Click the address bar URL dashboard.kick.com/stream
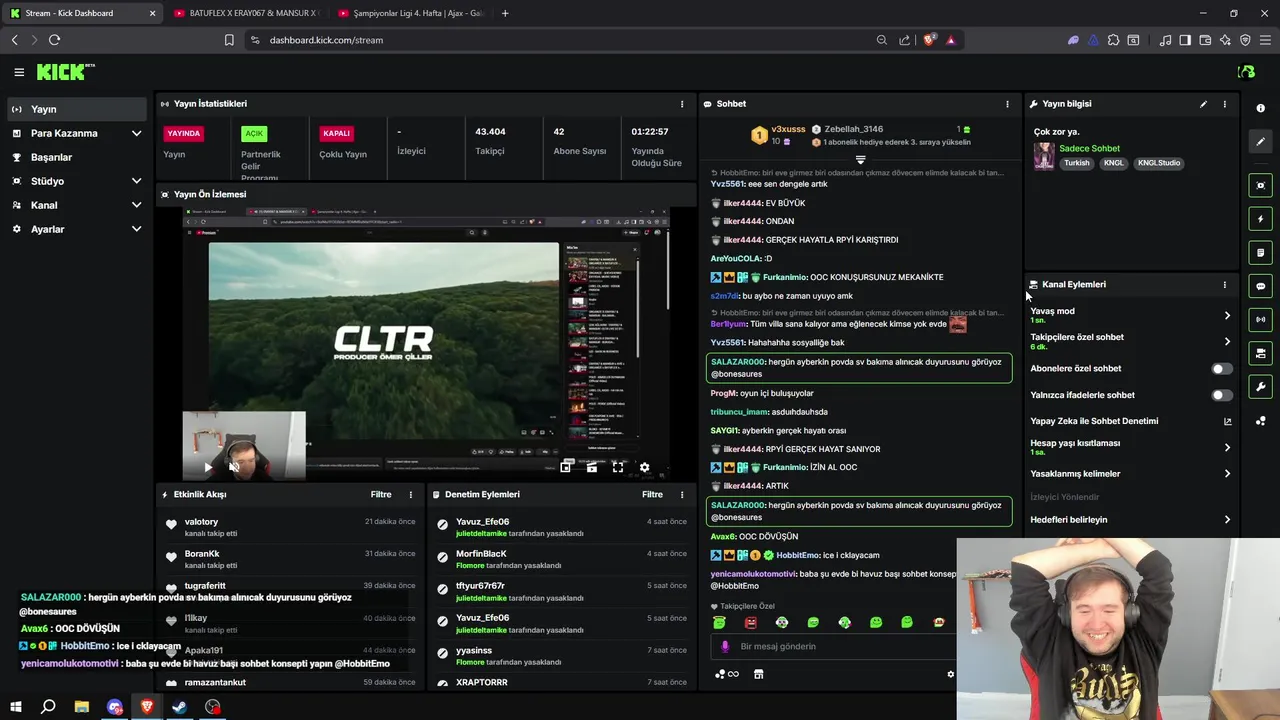Viewport: 1280px width, 720px height. click(x=326, y=40)
